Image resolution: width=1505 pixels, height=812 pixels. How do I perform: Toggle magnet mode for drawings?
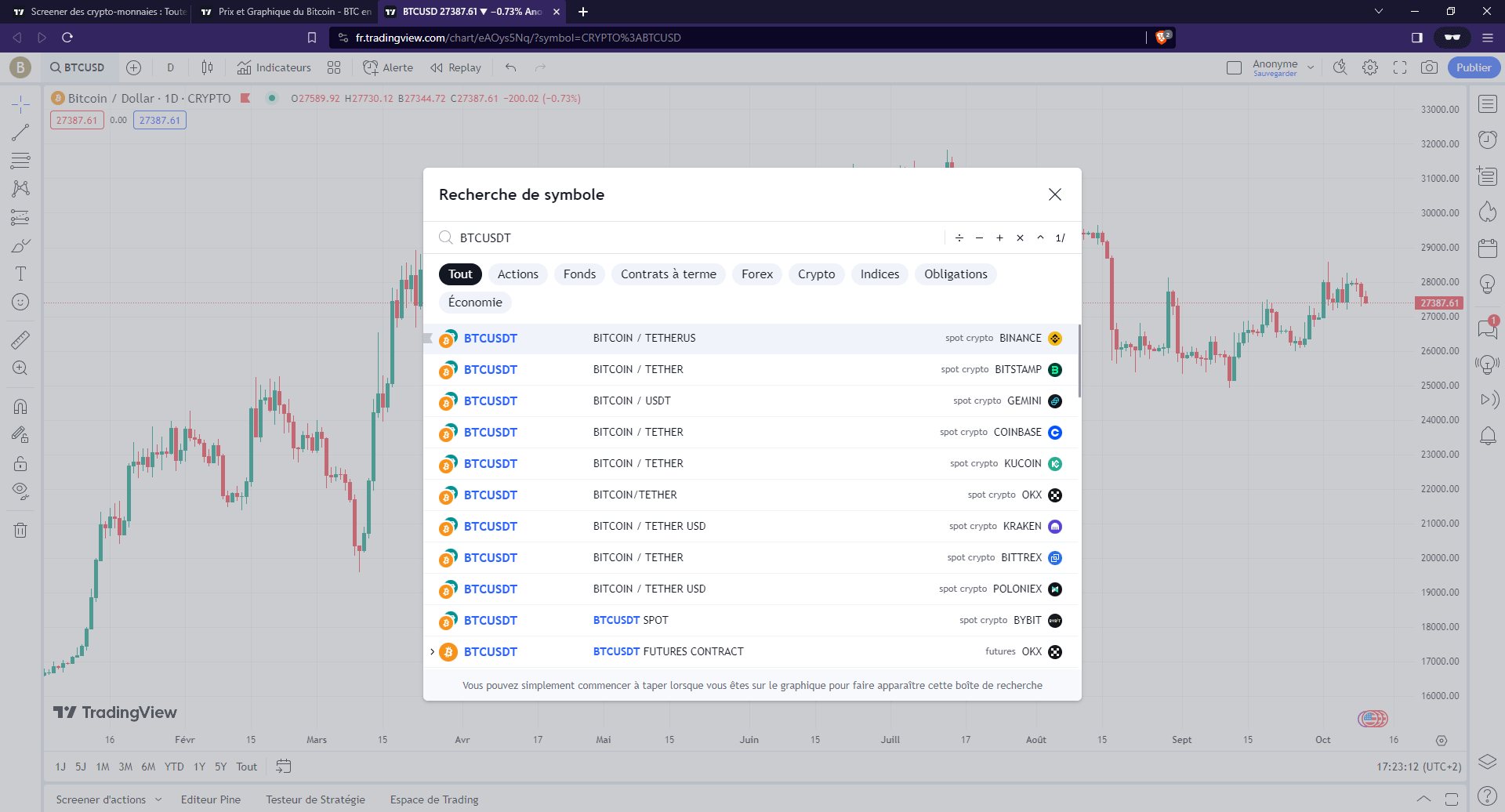pyautogui.click(x=21, y=406)
